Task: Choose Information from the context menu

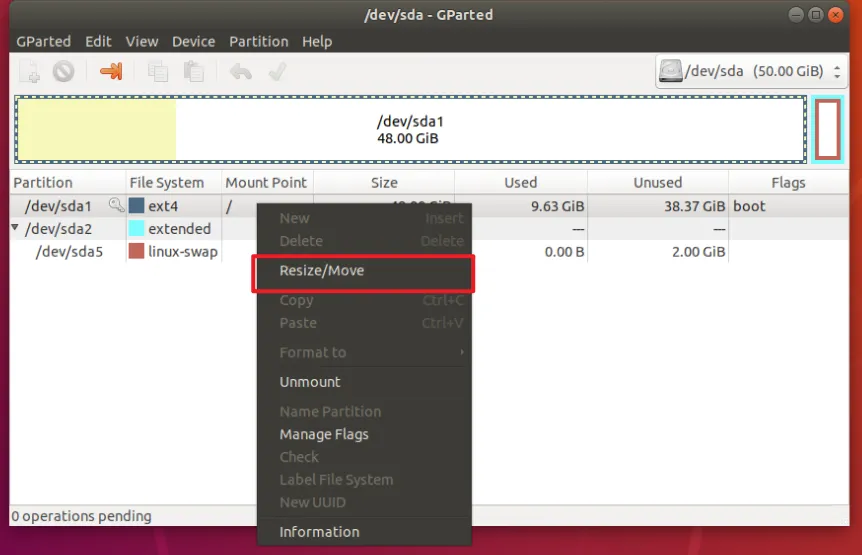Action: 364,532
